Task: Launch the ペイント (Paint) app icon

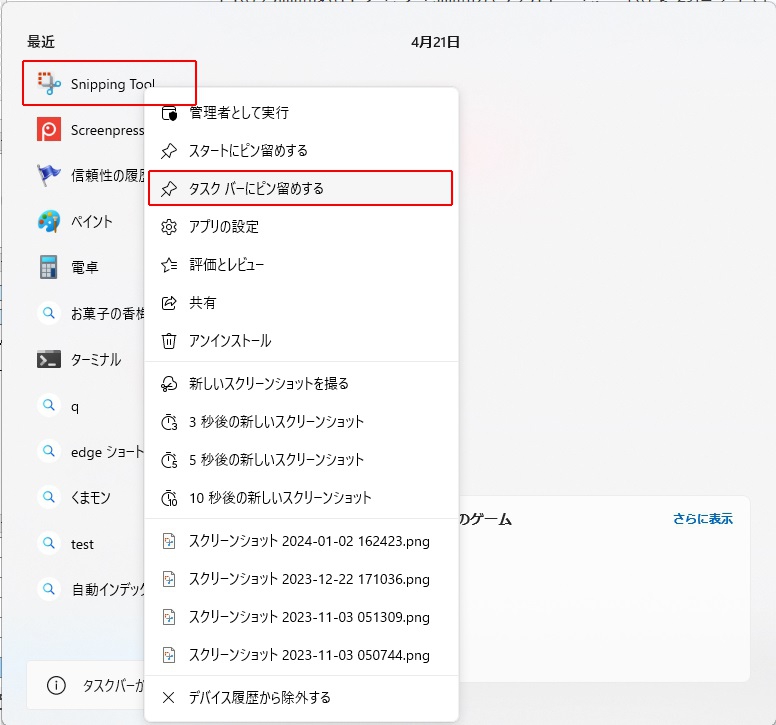Action: [x=49, y=221]
